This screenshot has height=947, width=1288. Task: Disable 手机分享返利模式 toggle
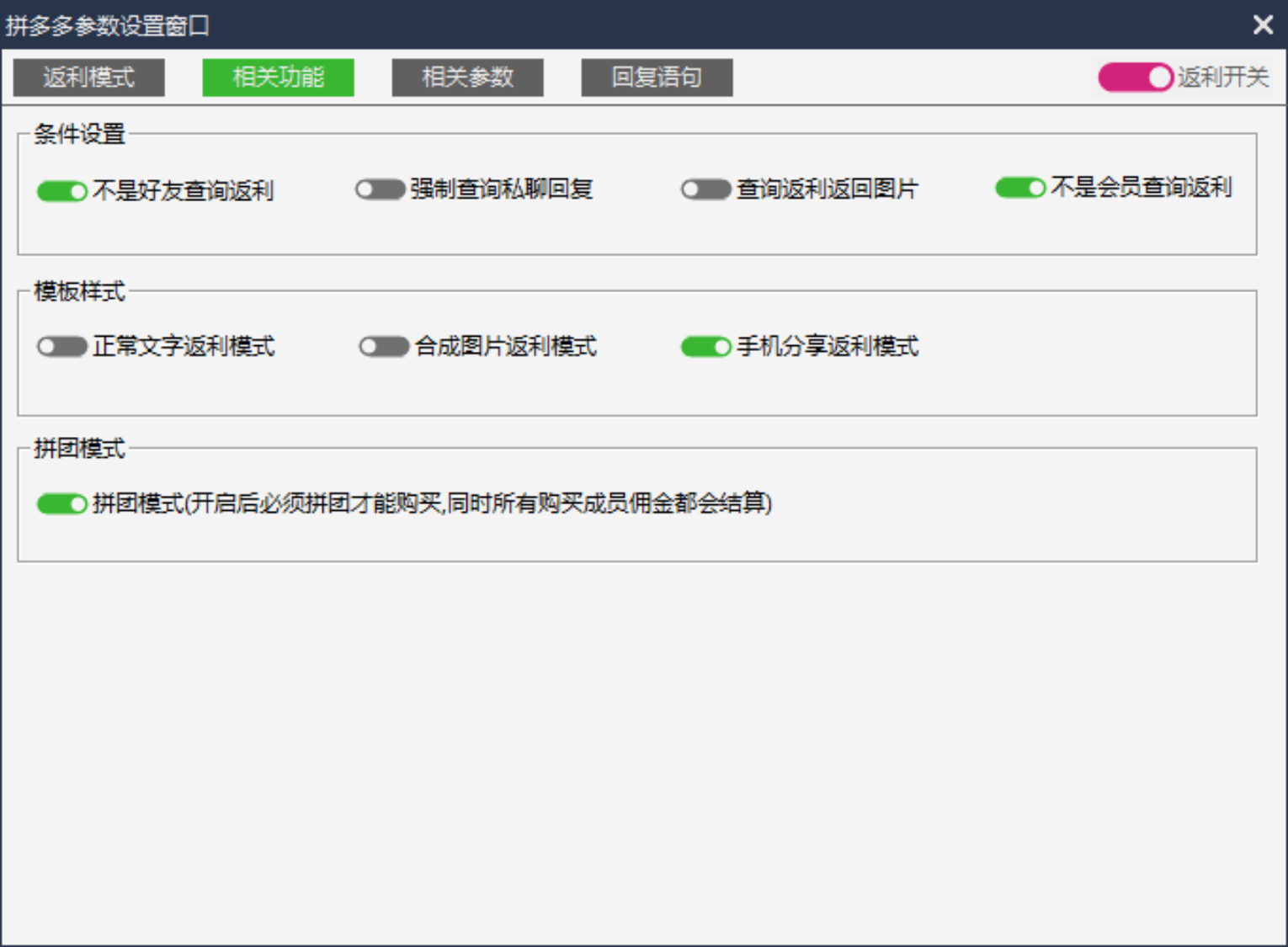[x=705, y=346]
